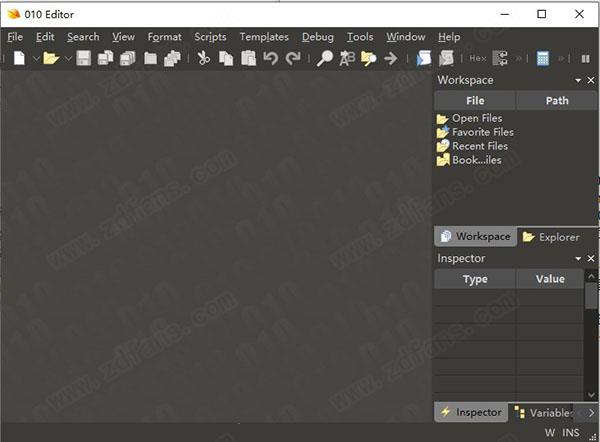Image resolution: width=600 pixels, height=442 pixels.
Task: Switch to the Workspace tab
Action: click(x=475, y=236)
